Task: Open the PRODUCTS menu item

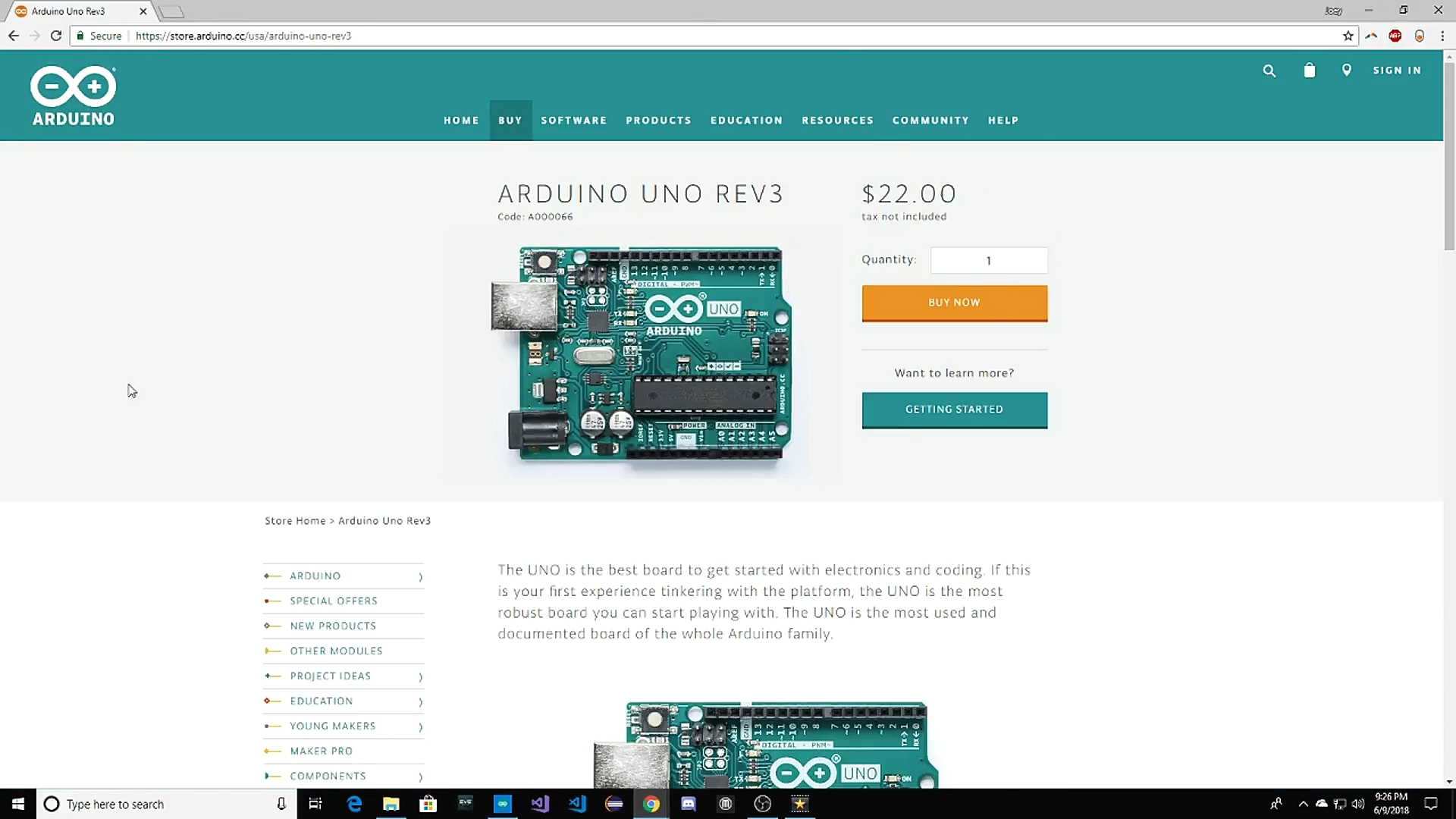Action: coord(658,121)
